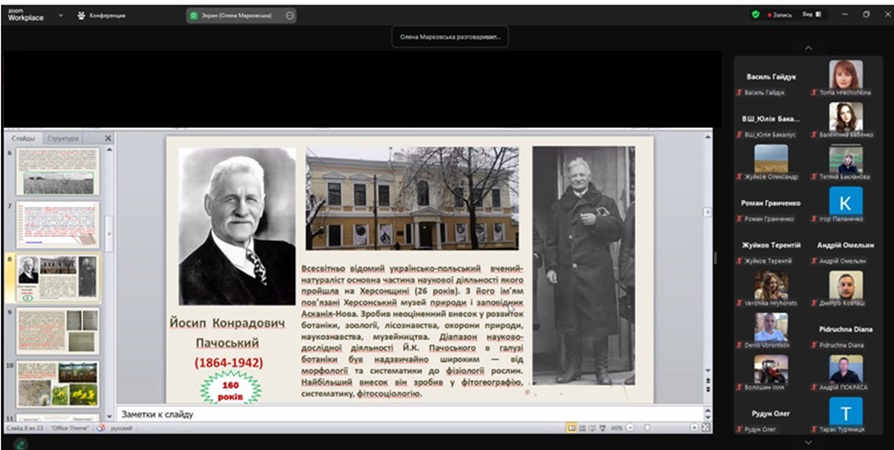Select slide 9 thumbnail
This screenshot has height=450, width=894.
point(57,331)
